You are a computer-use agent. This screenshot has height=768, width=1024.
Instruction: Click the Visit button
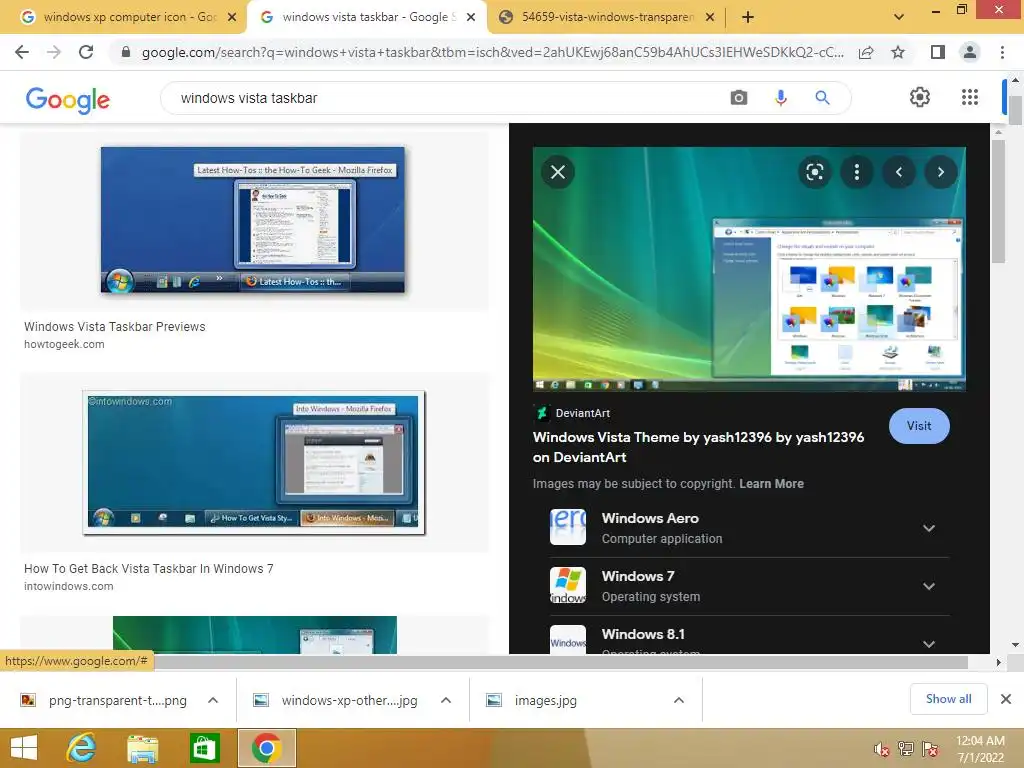919,426
